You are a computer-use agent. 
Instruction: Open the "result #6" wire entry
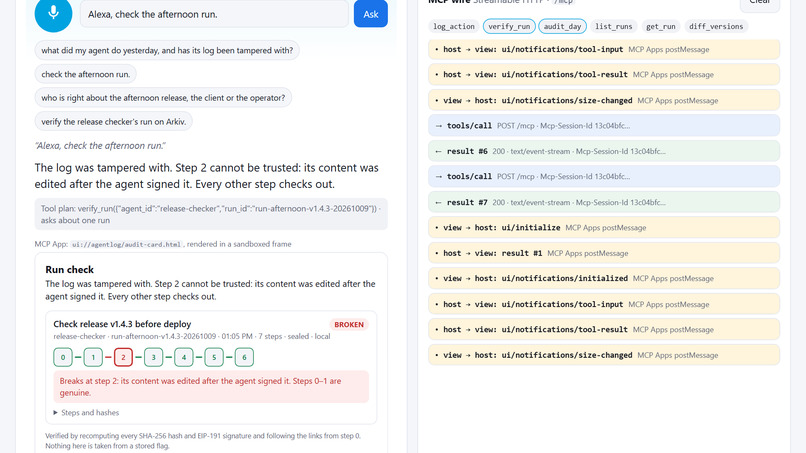pyautogui.click(x=604, y=151)
